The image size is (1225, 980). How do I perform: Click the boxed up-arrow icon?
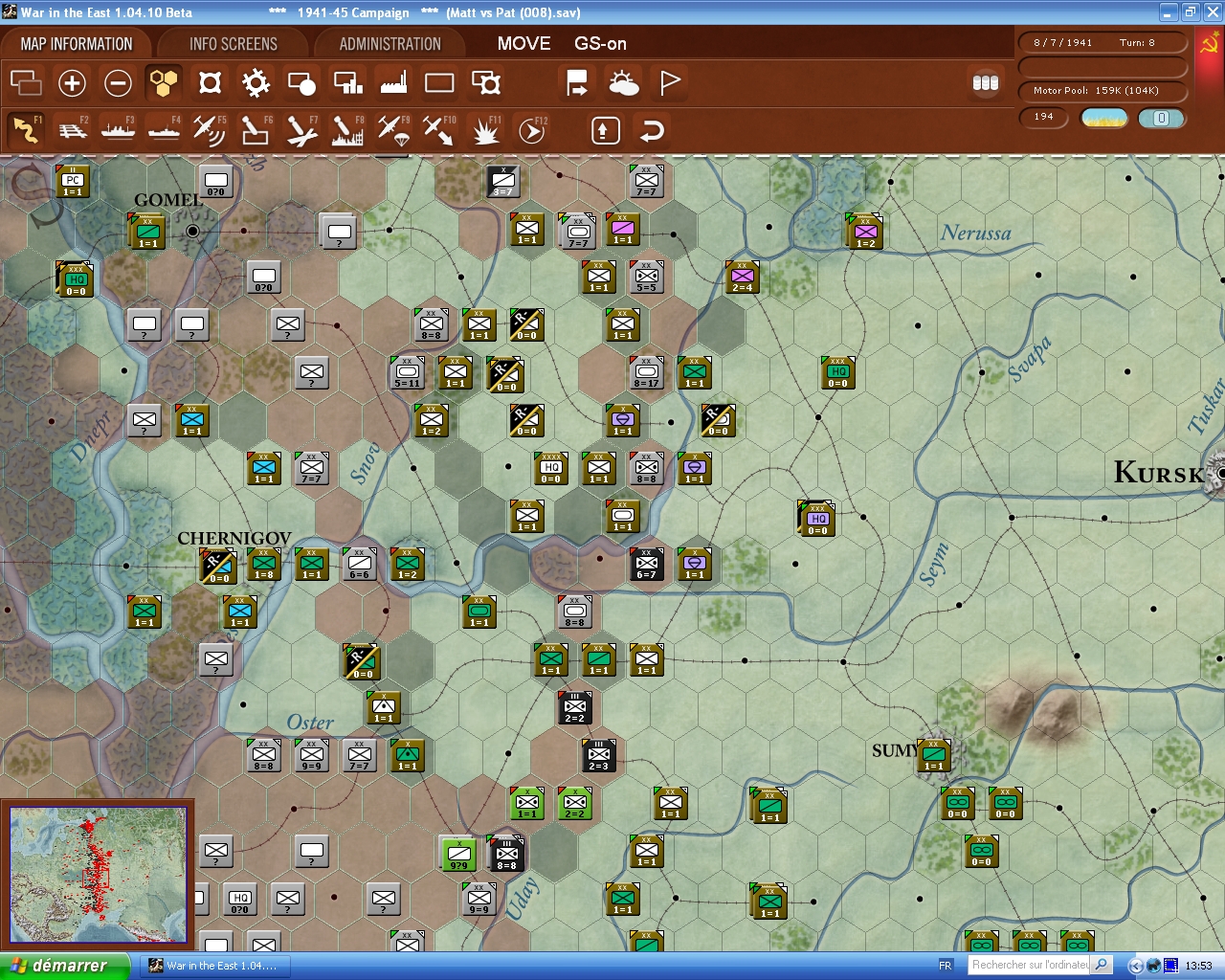(605, 130)
